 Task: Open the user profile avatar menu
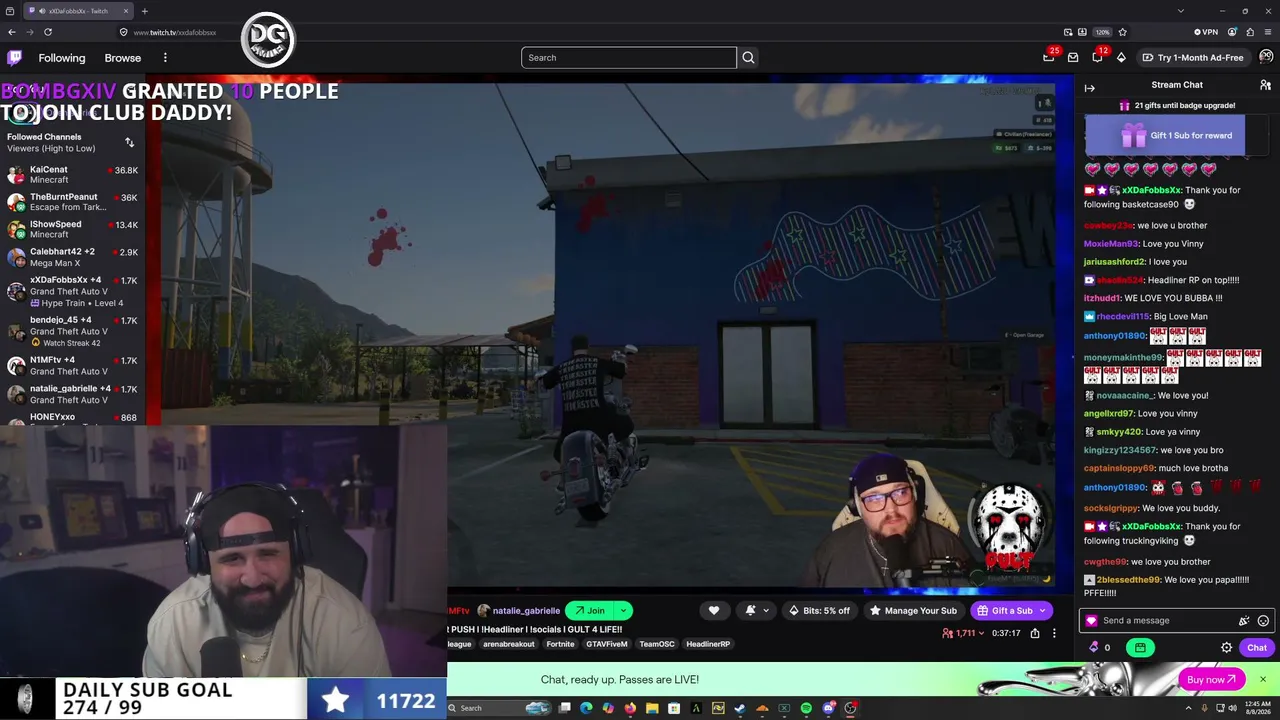click(x=1265, y=58)
